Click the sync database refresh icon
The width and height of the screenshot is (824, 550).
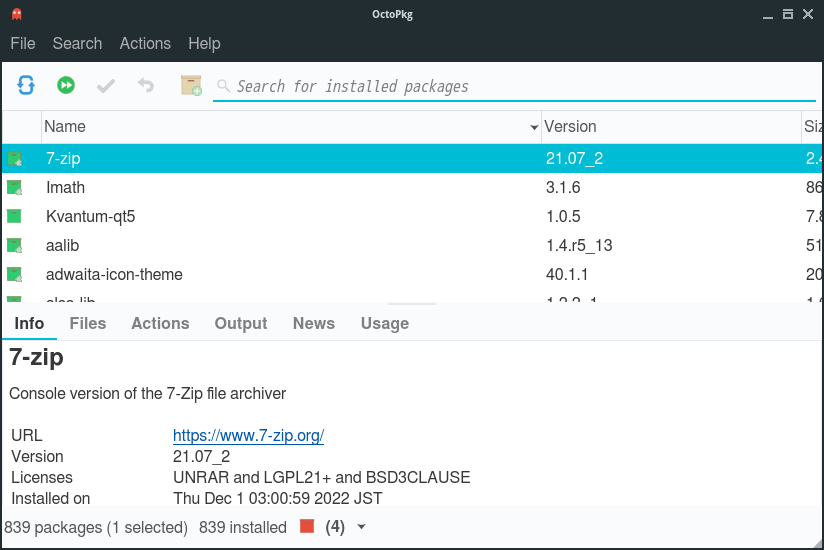(x=26, y=85)
